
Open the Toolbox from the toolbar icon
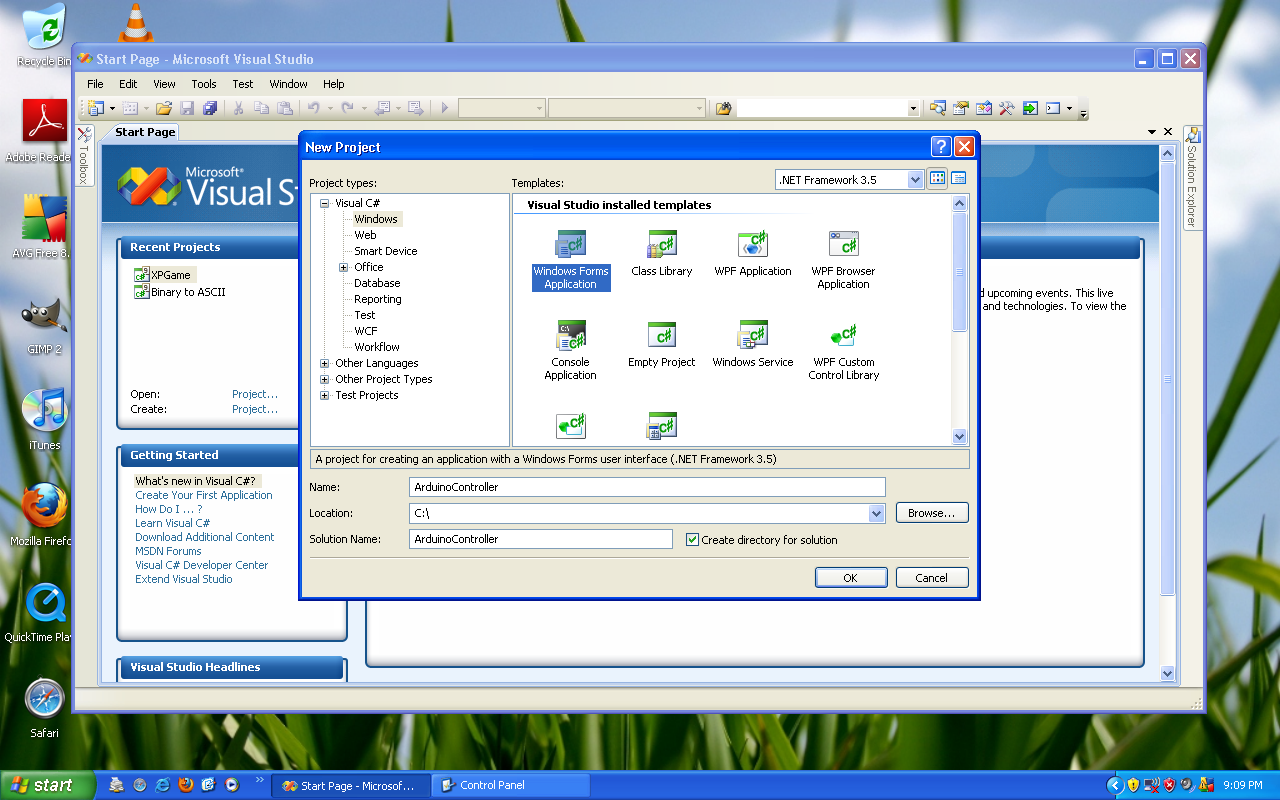coord(1007,108)
